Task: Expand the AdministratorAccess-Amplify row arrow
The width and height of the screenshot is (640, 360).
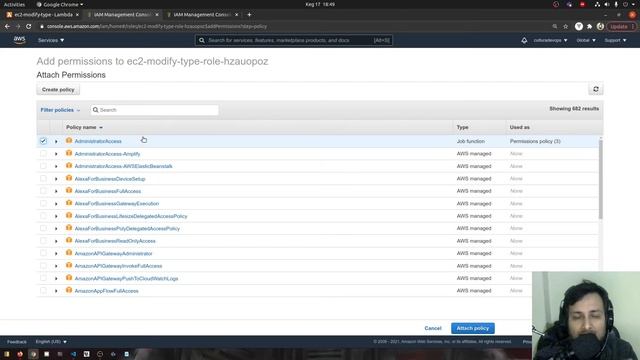Action: pyautogui.click(x=56, y=154)
